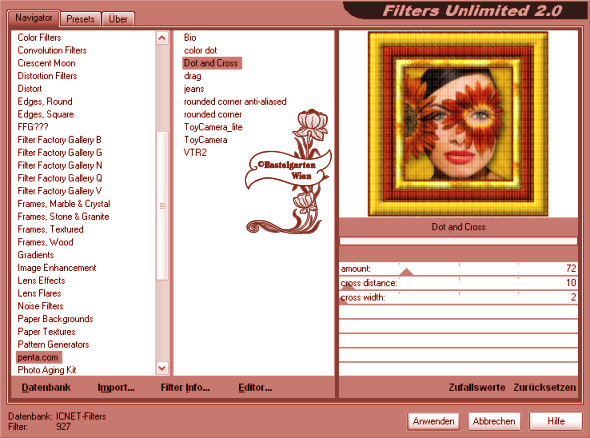Click the Abbrechen button
The width and height of the screenshot is (590, 438).
pyautogui.click(x=494, y=421)
